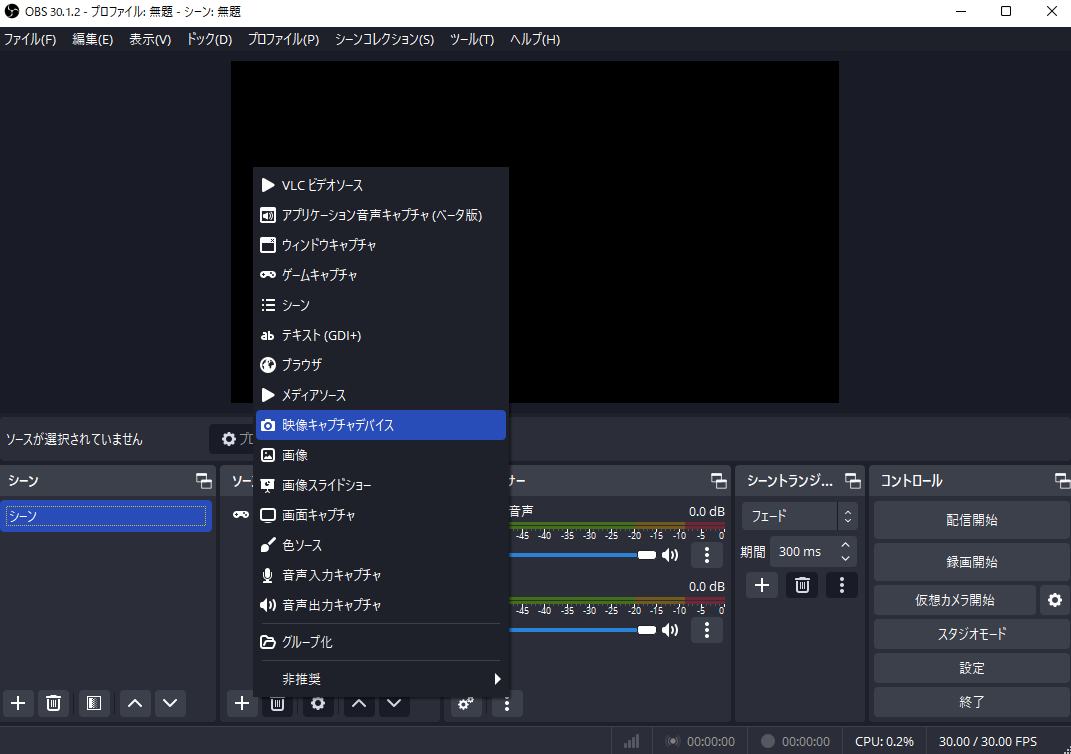Open source properties with the gear icon
The width and height of the screenshot is (1071, 754).
pos(317,704)
